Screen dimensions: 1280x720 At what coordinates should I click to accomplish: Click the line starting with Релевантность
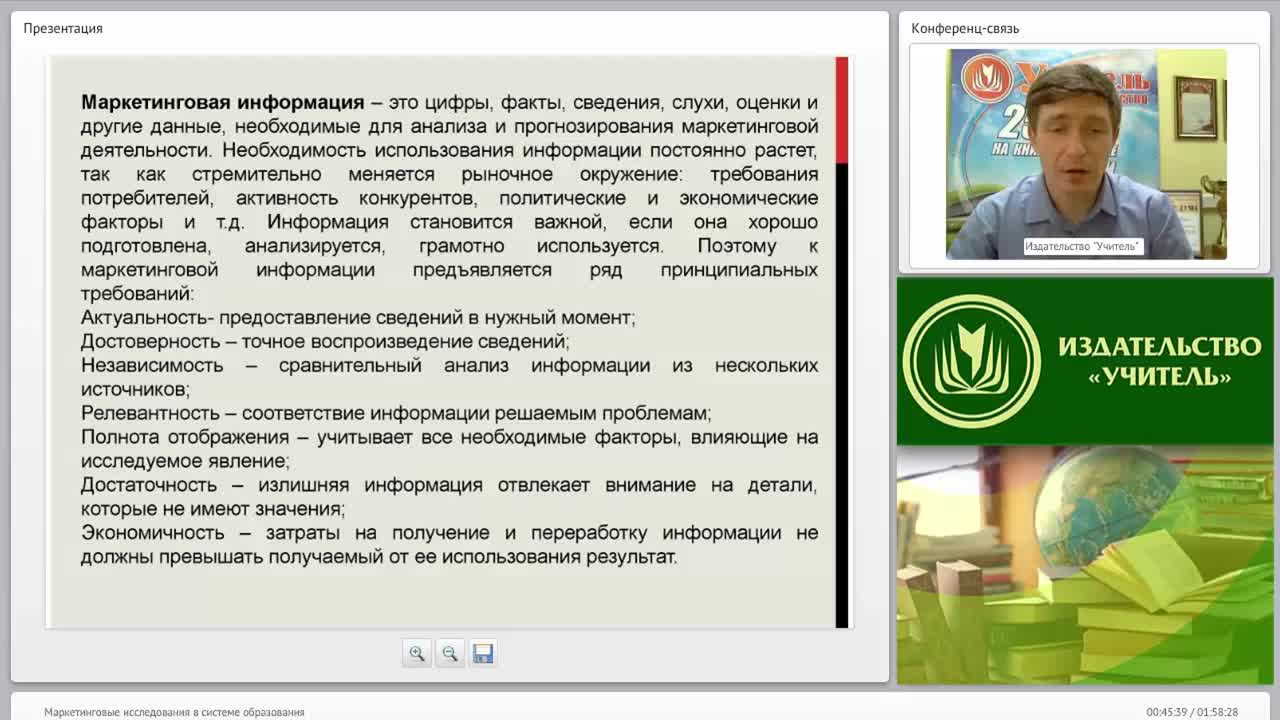(x=396, y=413)
